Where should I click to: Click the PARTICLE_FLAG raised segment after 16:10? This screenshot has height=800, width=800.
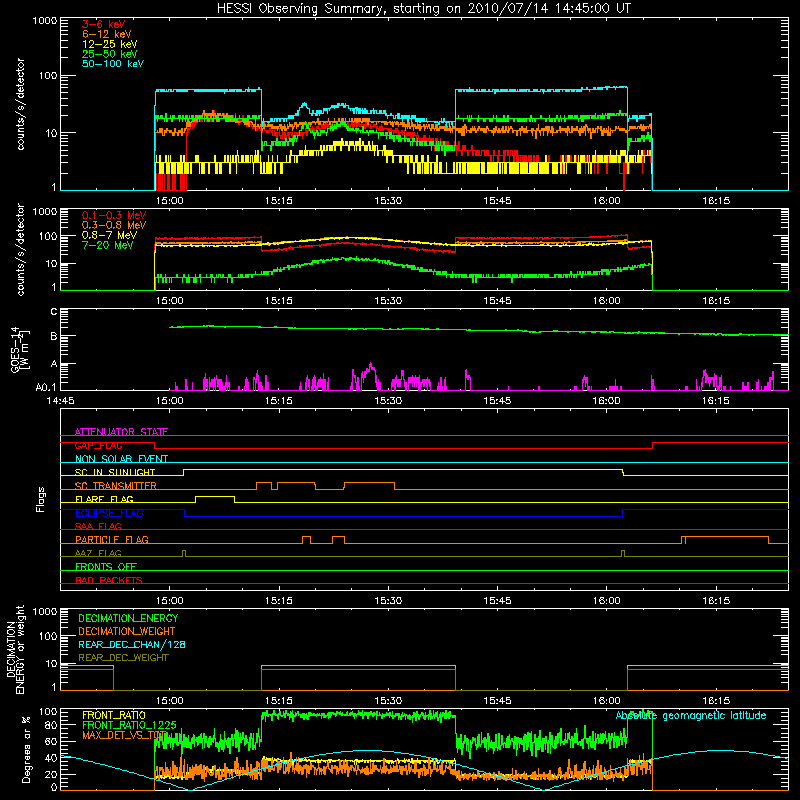(726, 537)
